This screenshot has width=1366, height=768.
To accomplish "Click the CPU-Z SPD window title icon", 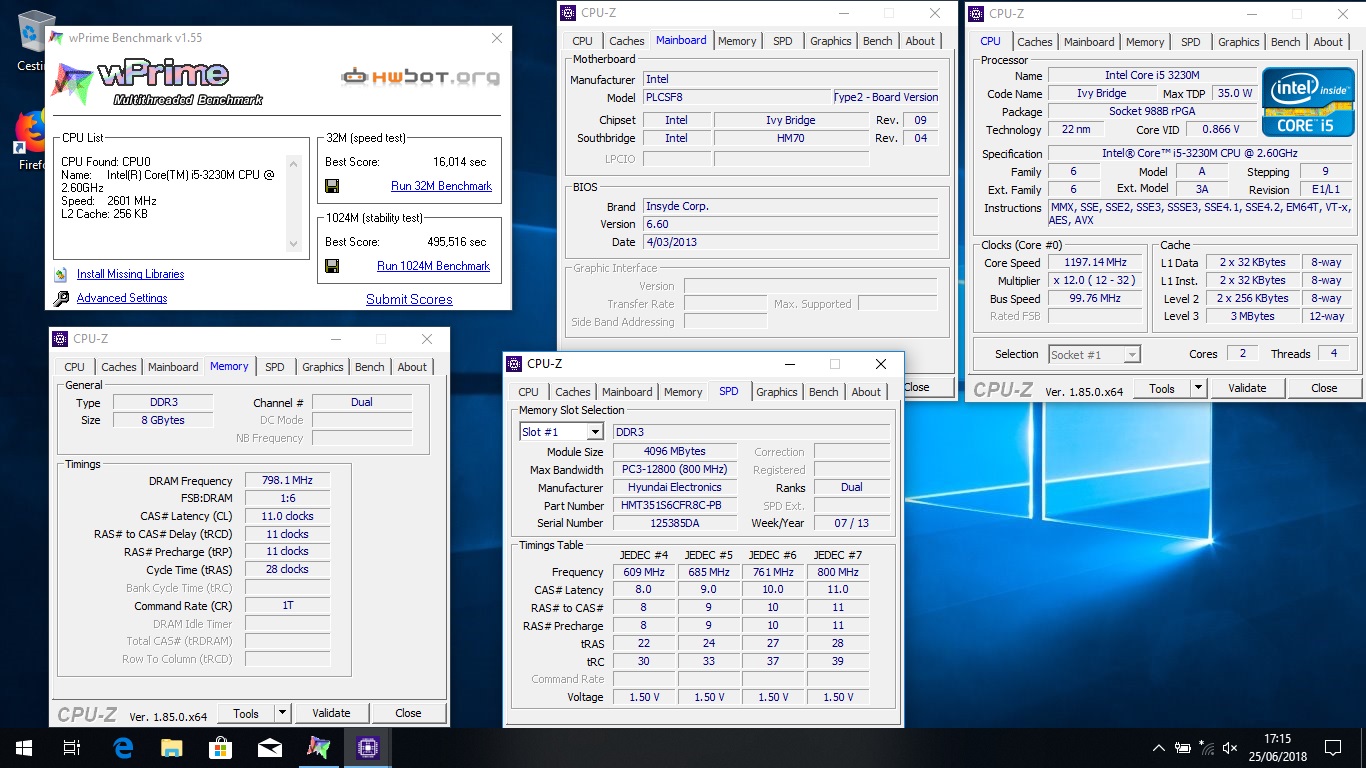I will point(514,364).
